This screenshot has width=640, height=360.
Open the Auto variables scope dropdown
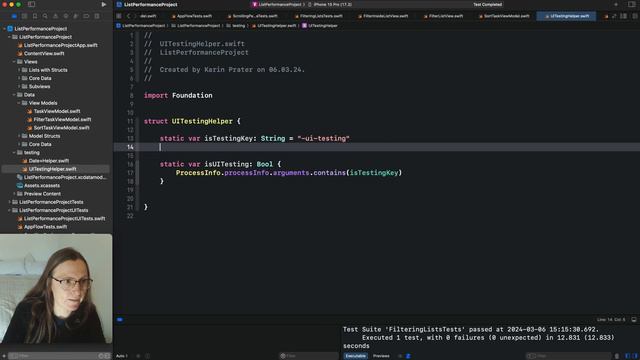click(x=122, y=356)
